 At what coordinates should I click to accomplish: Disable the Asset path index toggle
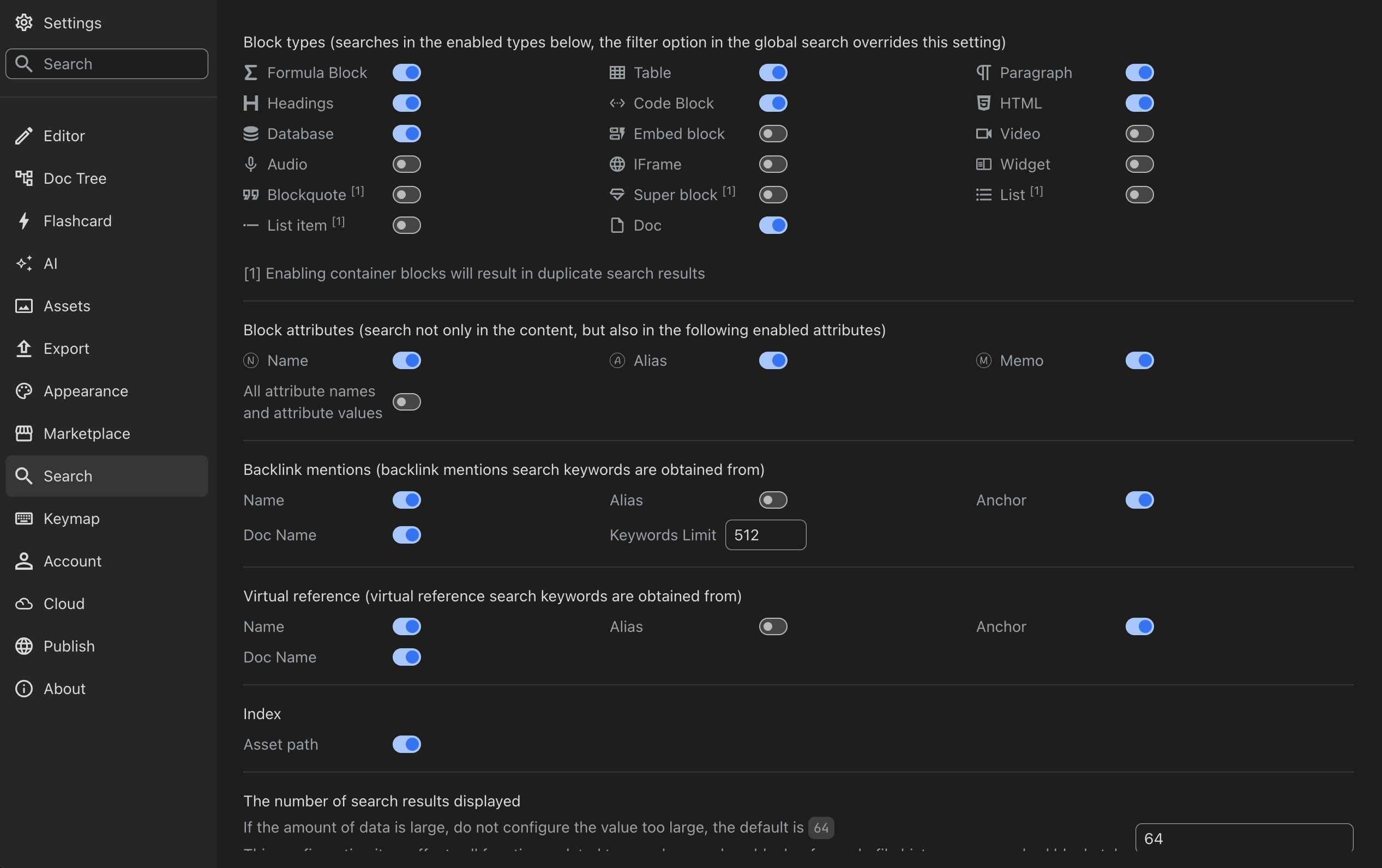(x=407, y=744)
